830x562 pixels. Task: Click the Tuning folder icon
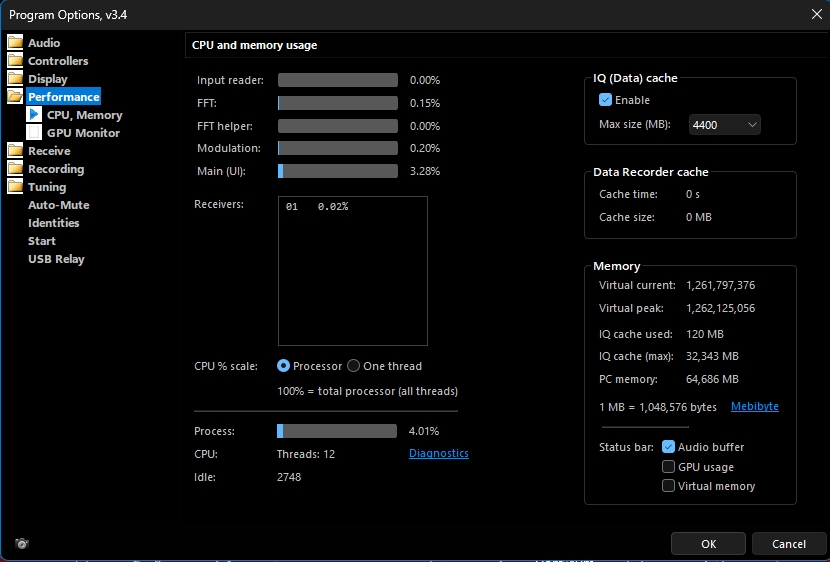tap(15, 187)
